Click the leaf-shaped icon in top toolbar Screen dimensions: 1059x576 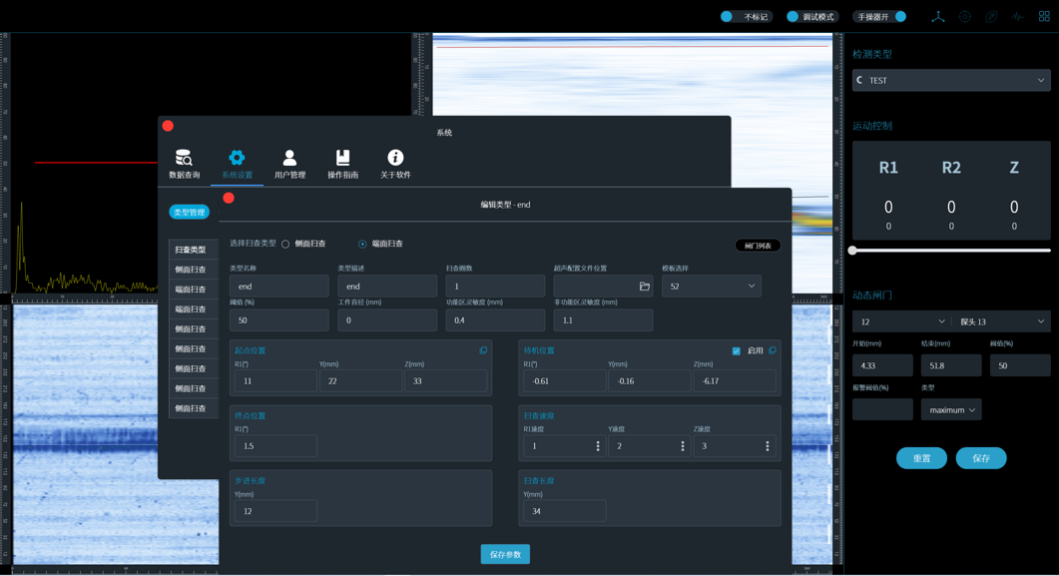(x=991, y=17)
